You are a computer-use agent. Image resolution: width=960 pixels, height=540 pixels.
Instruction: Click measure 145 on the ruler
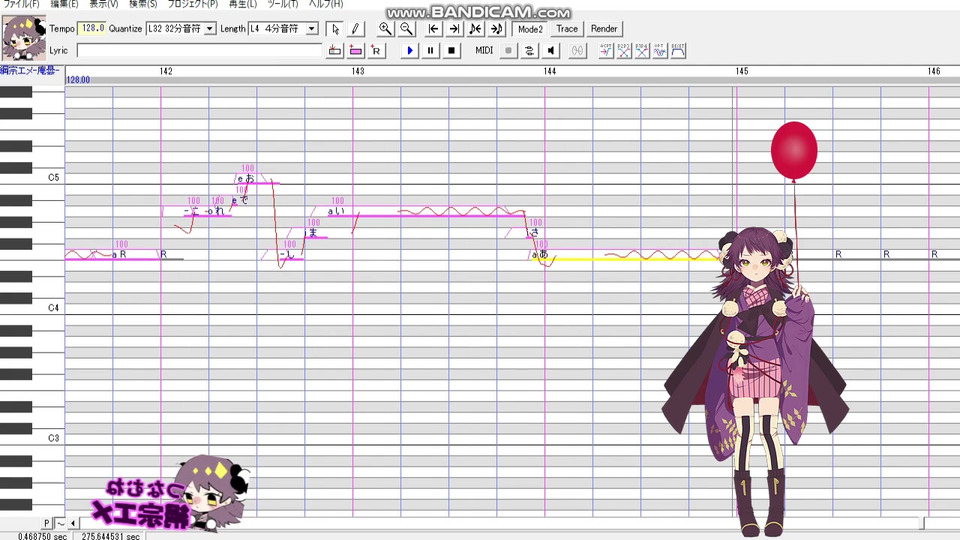(742, 71)
